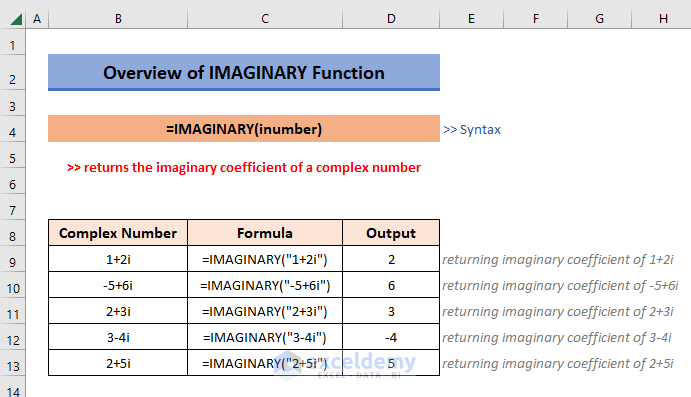Select output cell with value -4
This screenshot has width=691, height=397.
391,337
